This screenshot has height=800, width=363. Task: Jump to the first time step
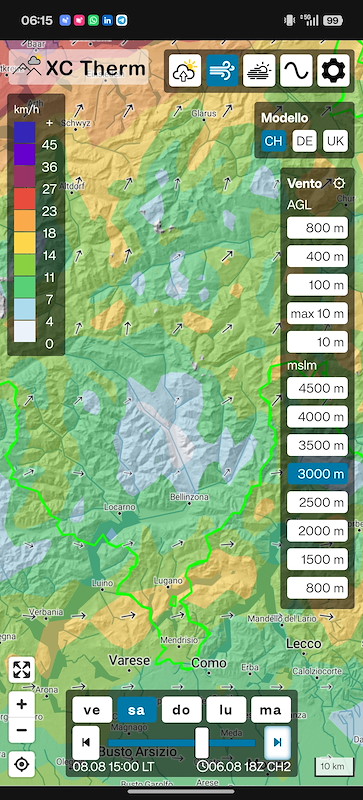coord(86,742)
